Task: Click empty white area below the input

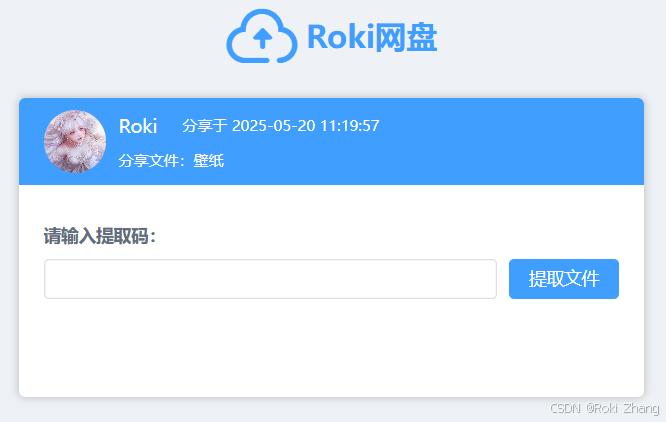Action: point(331,348)
